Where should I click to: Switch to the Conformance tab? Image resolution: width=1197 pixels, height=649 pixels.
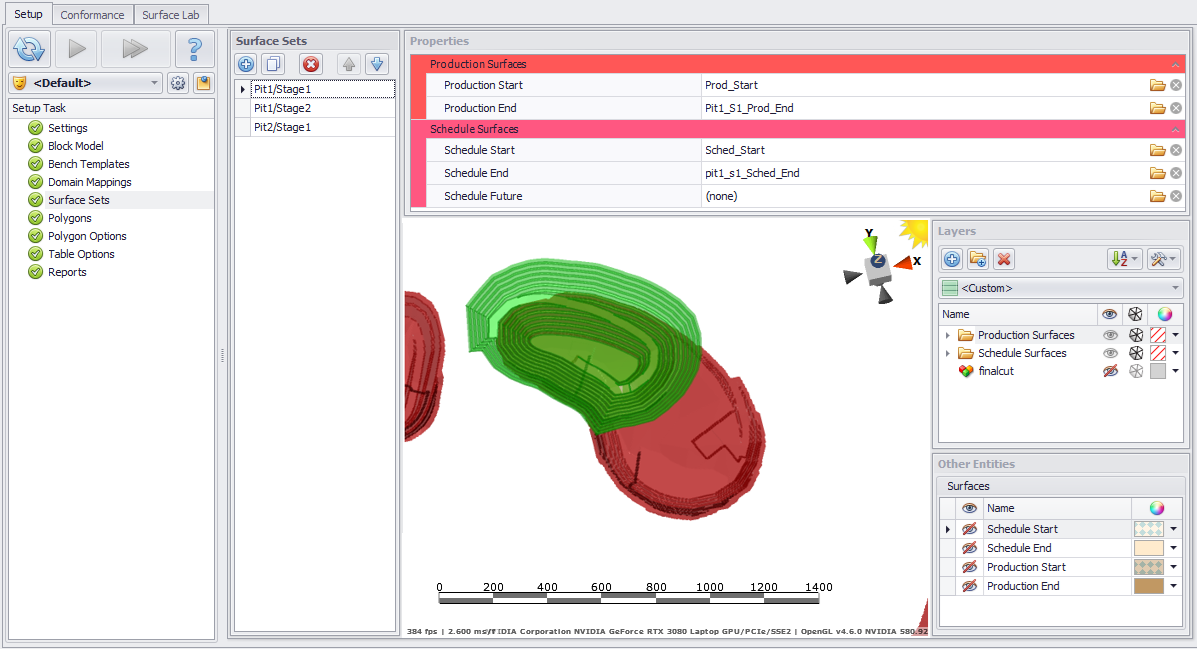[92, 15]
